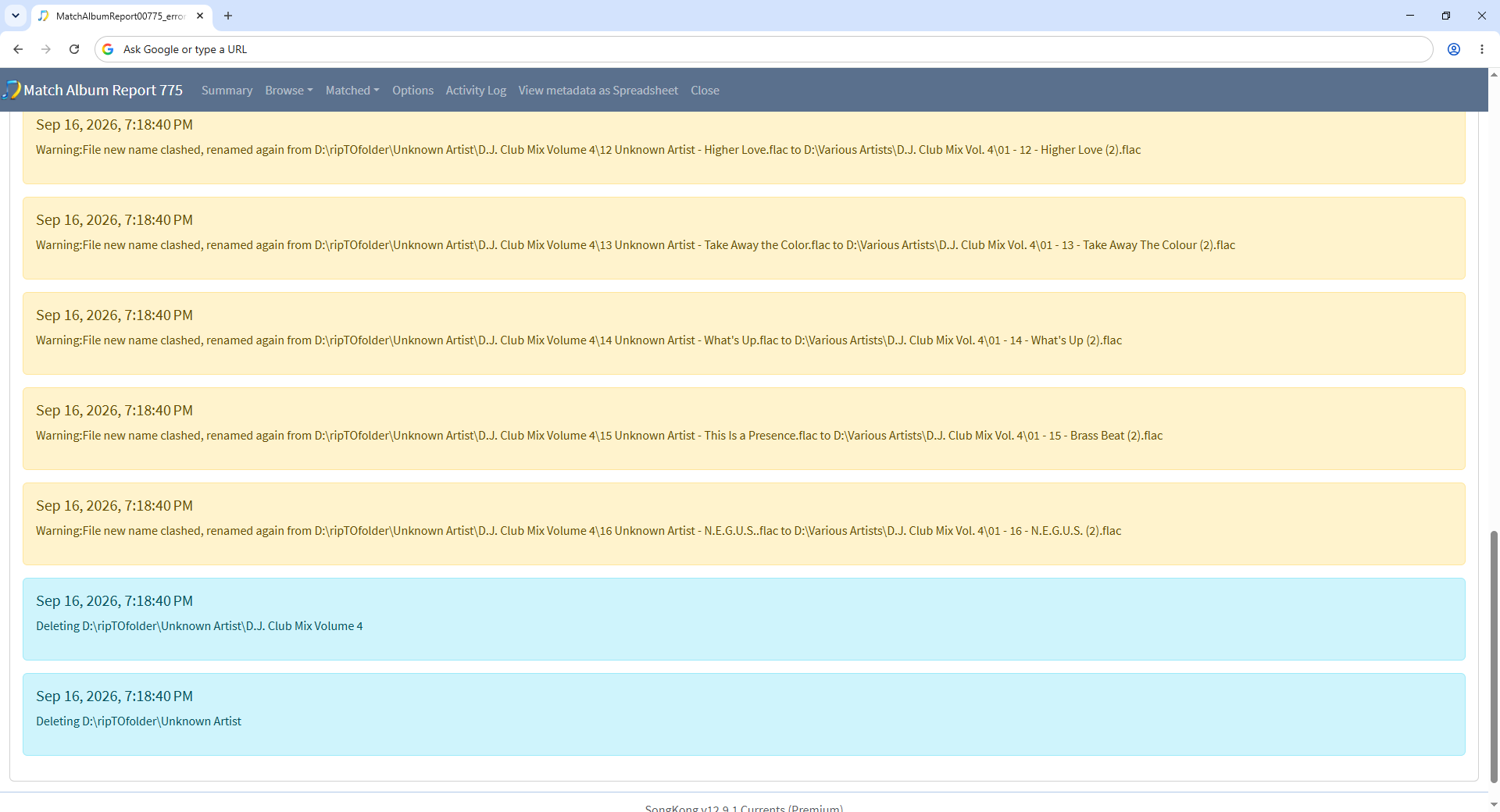1500x812 pixels.
Task: Expand the Matched dropdown
Action: [x=352, y=91]
